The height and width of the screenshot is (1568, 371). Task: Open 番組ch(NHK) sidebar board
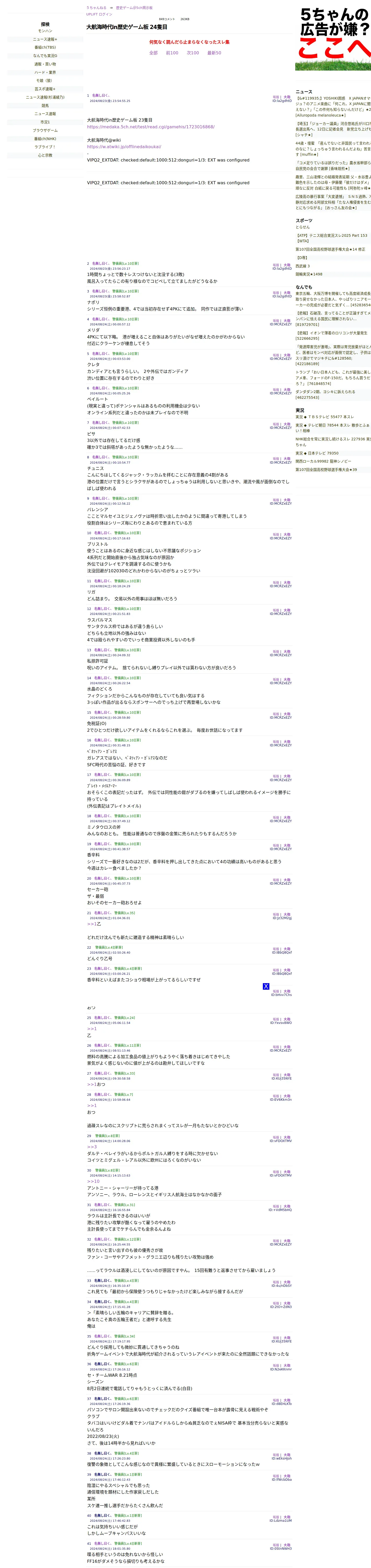tap(45, 139)
